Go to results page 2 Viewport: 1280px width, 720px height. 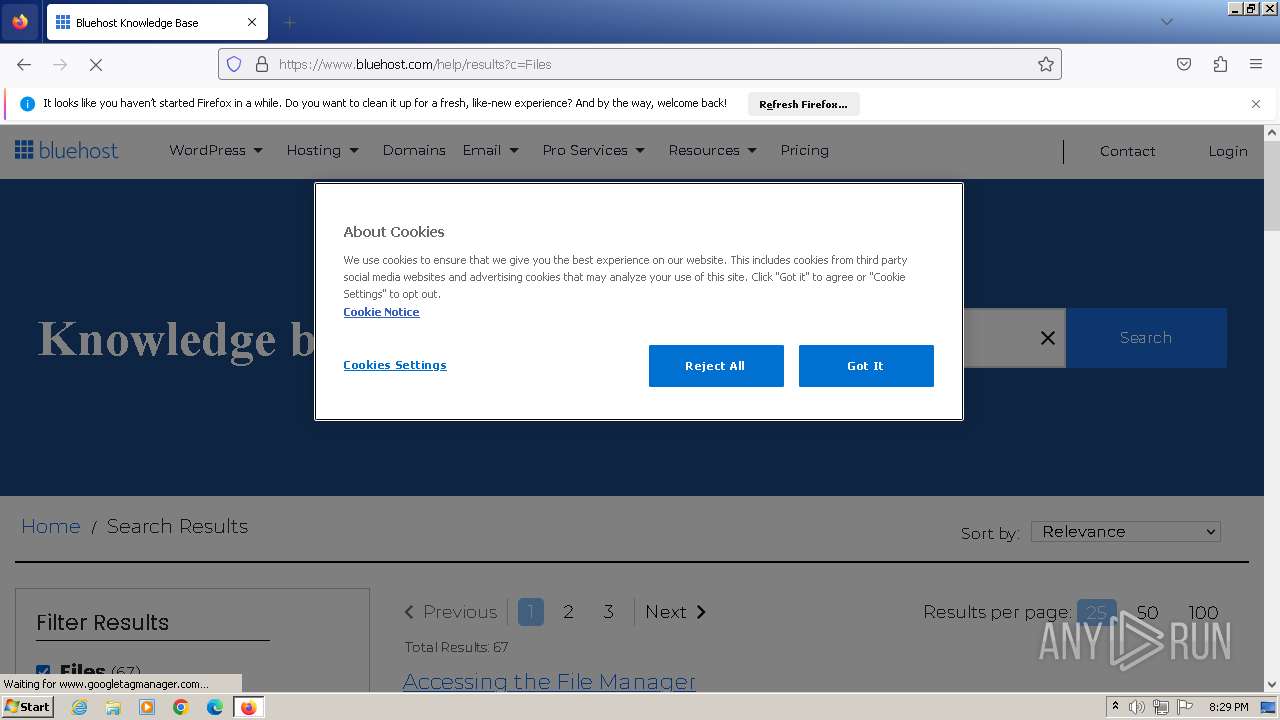click(x=568, y=612)
